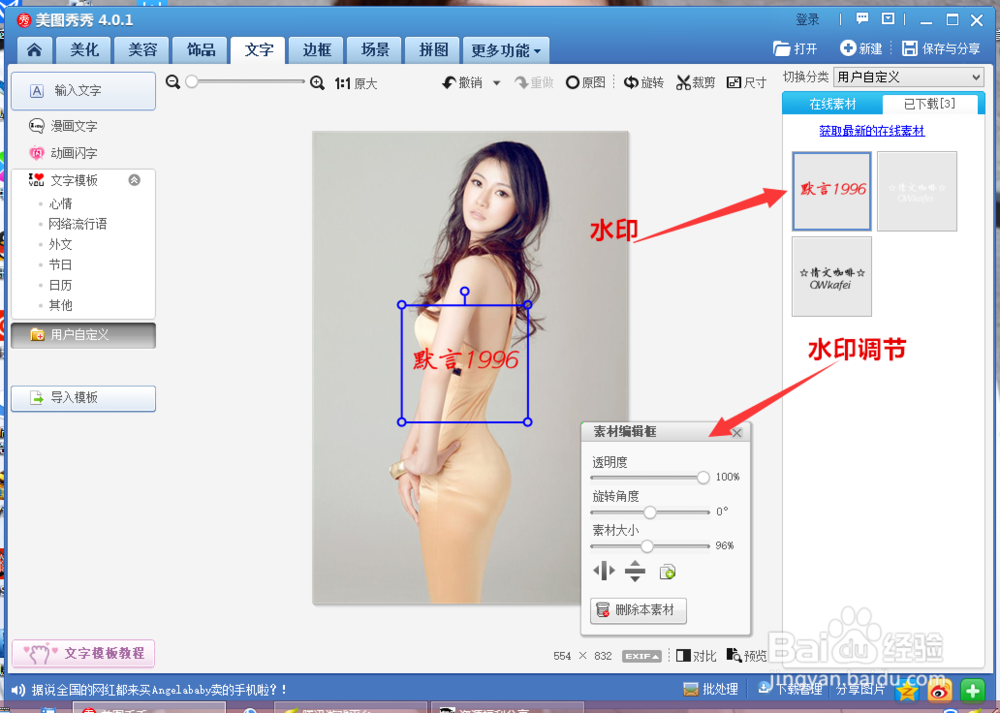Click 获取最新的在线素材 link
The height and width of the screenshot is (713, 1000).
tap(871, 131)
